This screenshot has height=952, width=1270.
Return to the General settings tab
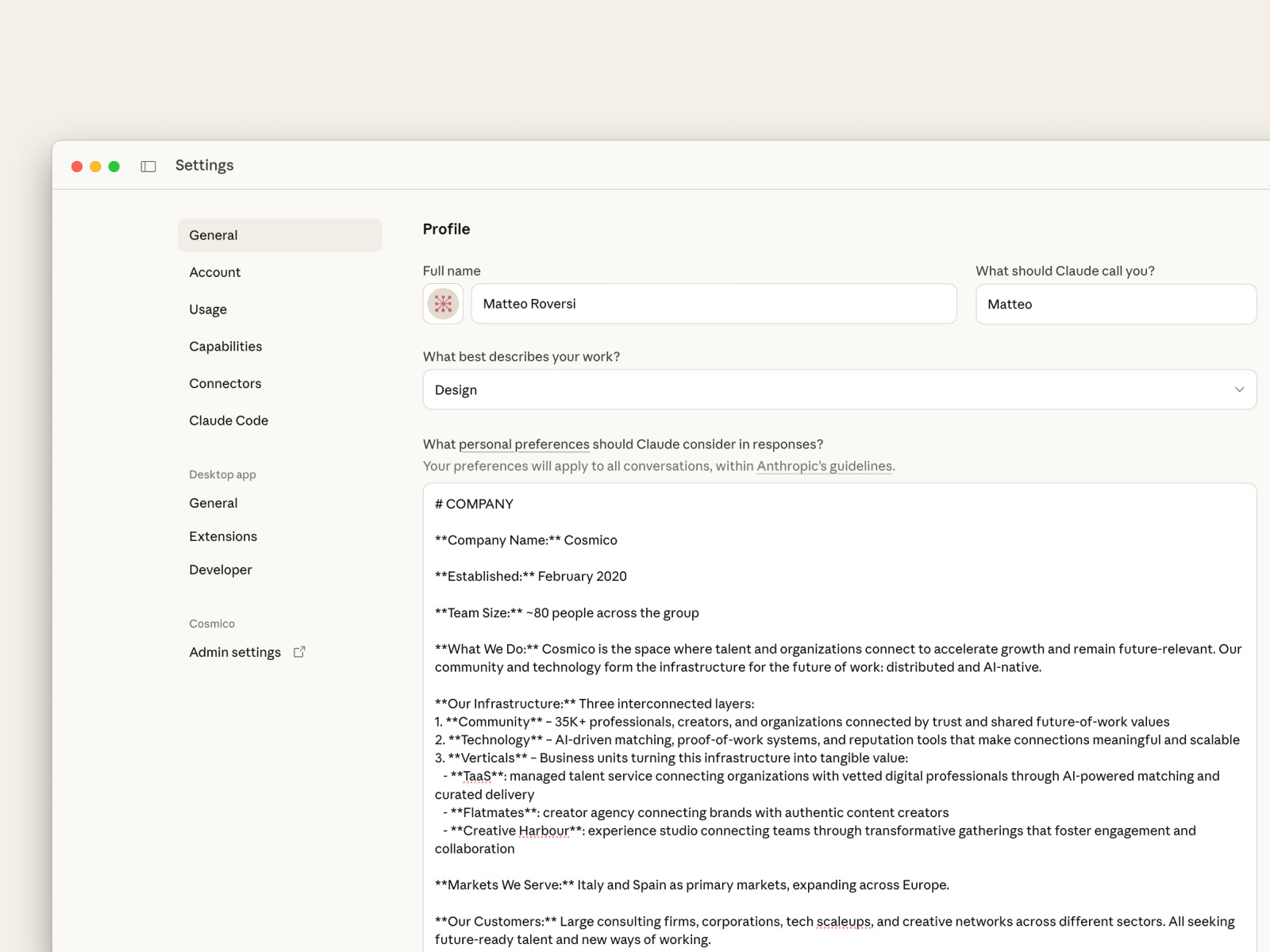213,235
